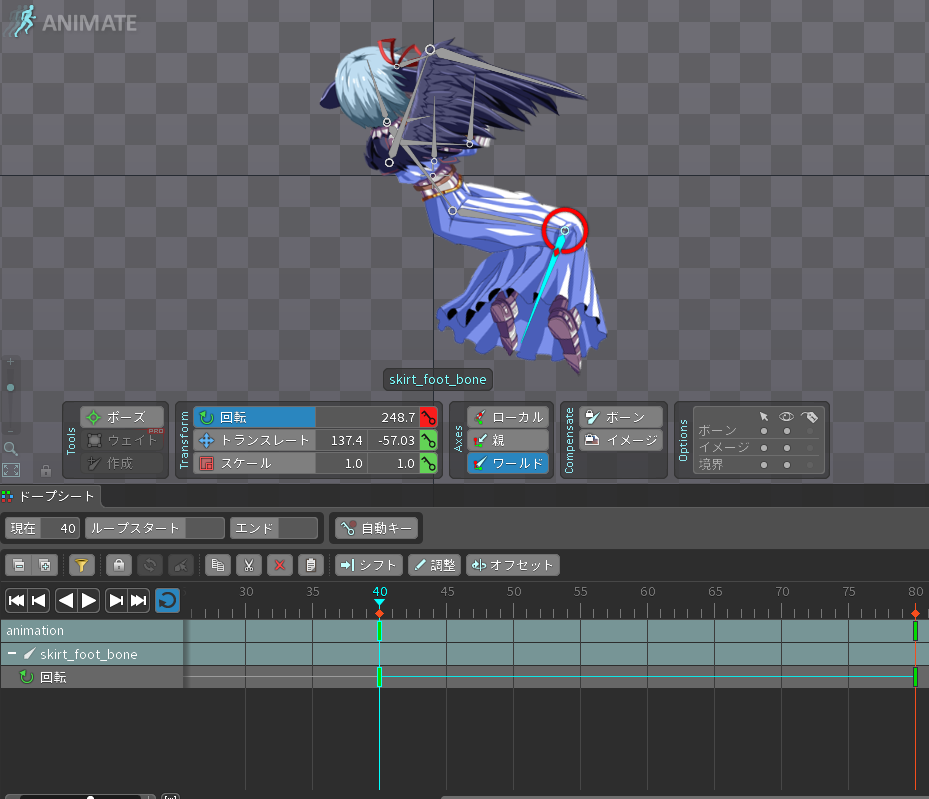Click the rotate keyframe at frame 40
Screen dimensions: 929x799
point(380,676)
